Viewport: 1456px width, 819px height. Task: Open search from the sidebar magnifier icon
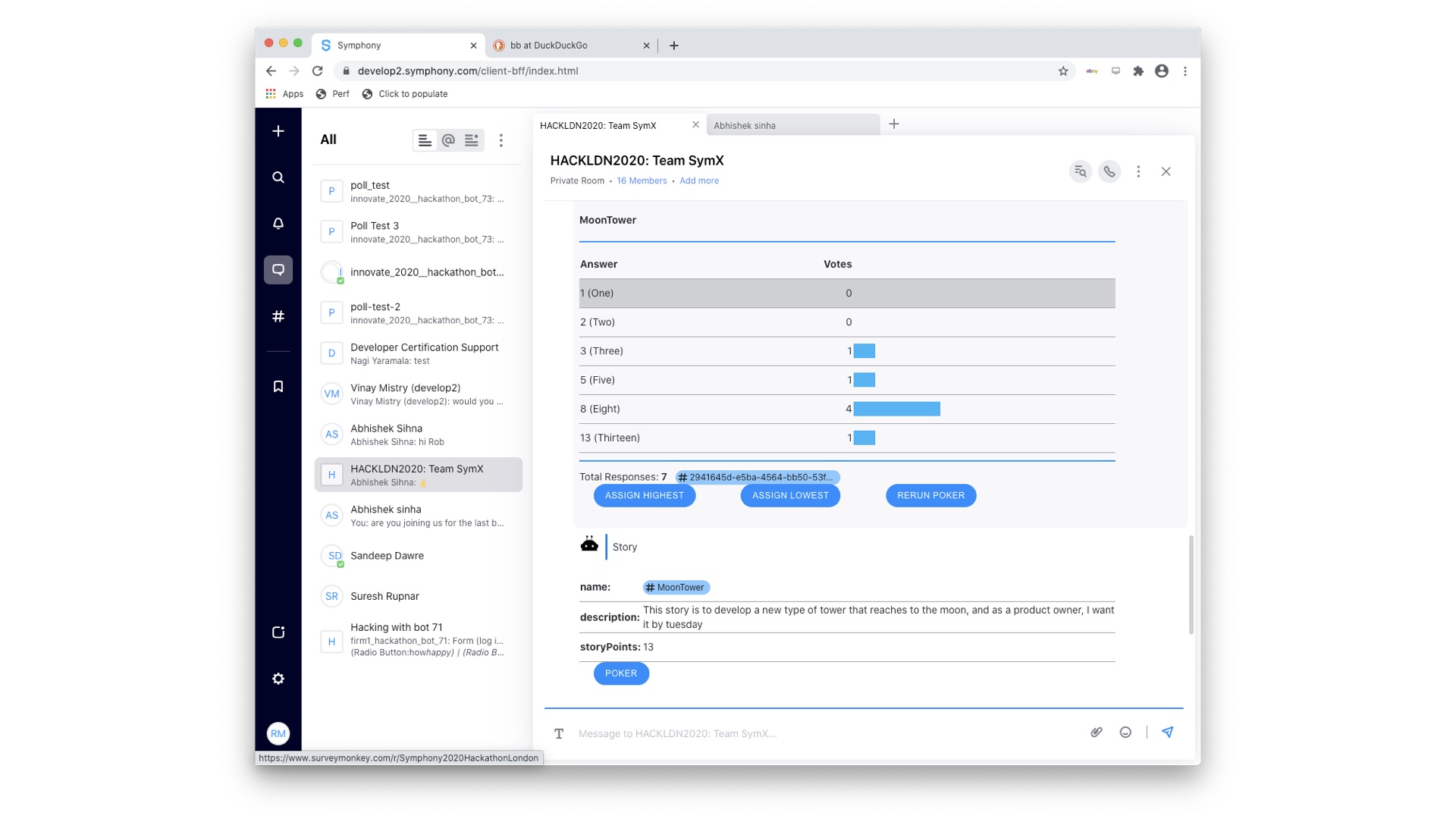coord(278,177)
